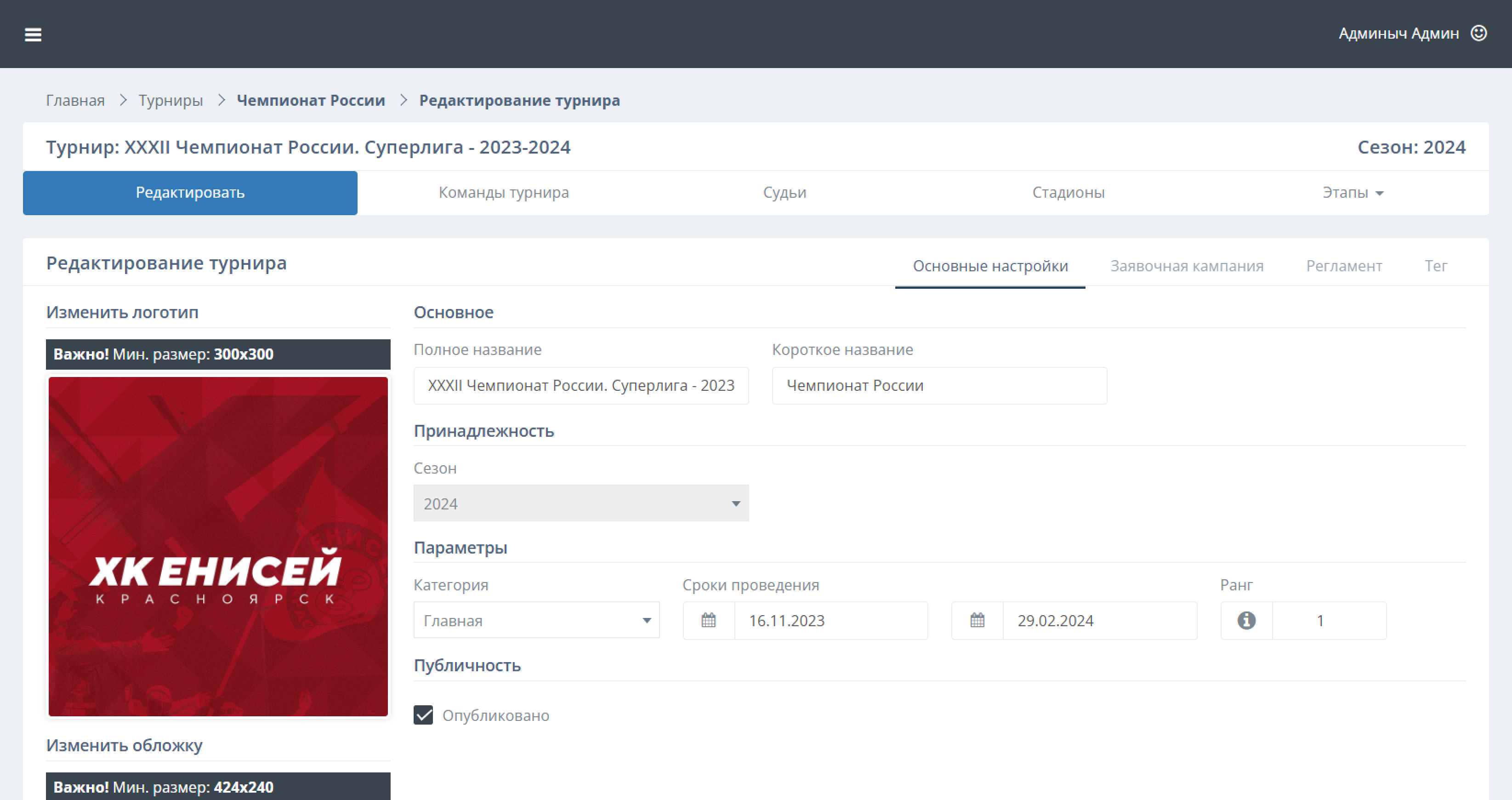Switch to the Заявочная кампания tab
Viewport: 1512px width, 800px height.
(1187, 266)
